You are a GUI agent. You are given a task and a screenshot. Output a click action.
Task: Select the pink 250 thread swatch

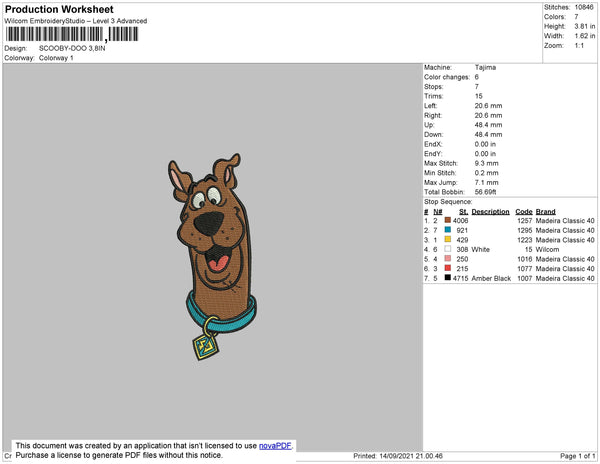448,258
